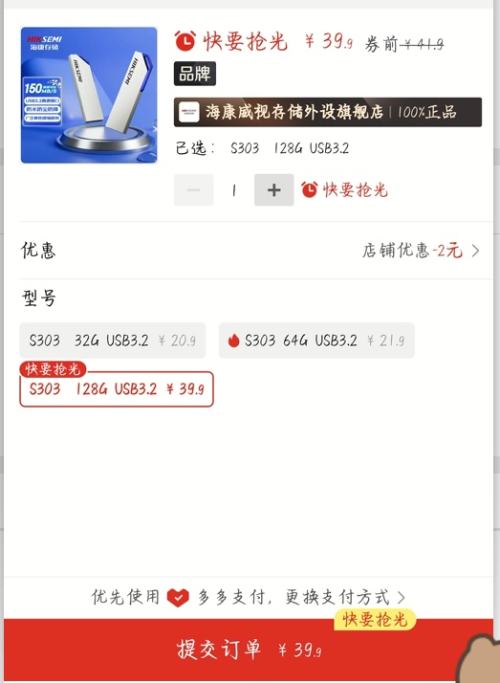500x683 pixels.
Task: Select the S303 128G USB3.2 option
Action: [117, 389]
